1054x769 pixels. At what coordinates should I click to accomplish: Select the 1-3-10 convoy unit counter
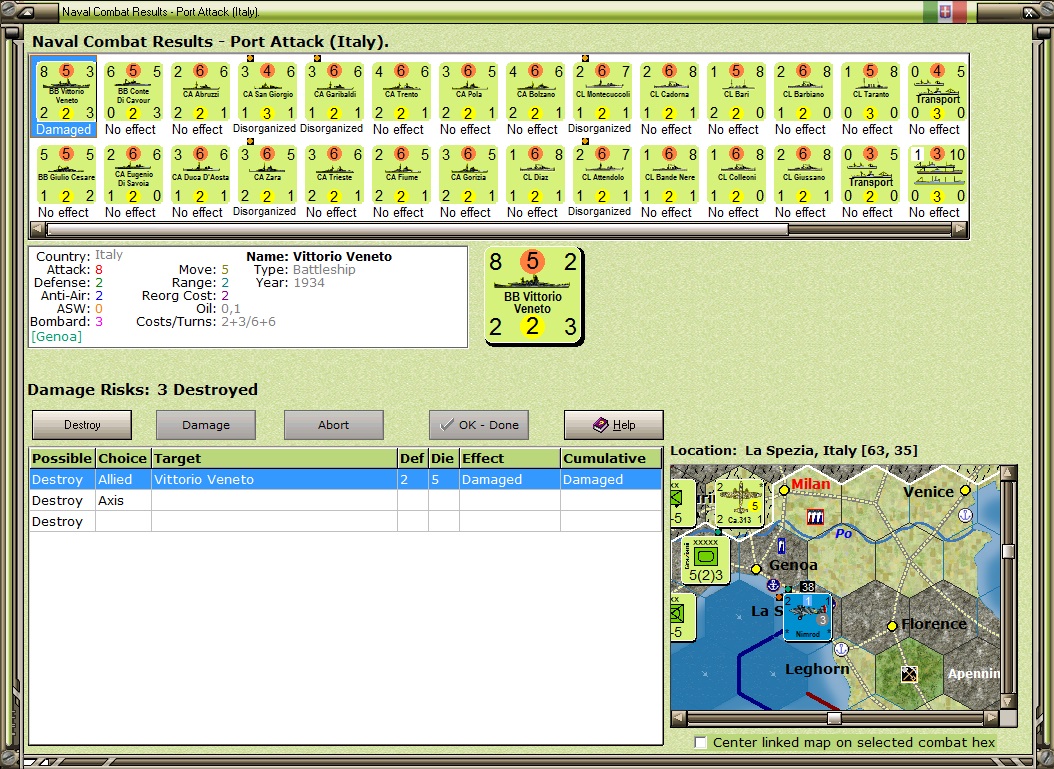pyautogui.click(x=938, y=175)
